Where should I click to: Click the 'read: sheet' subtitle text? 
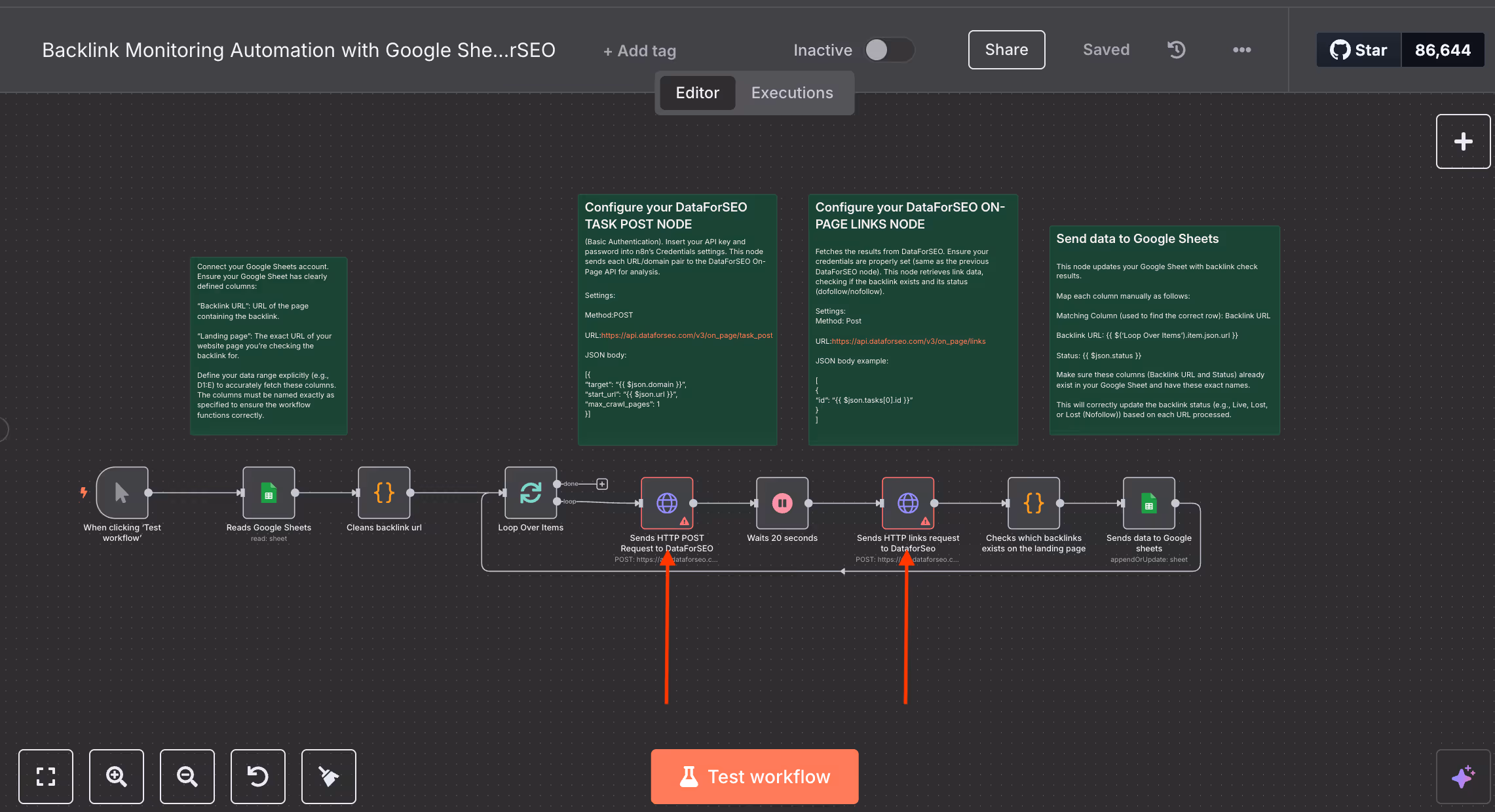(x=269, y=539)
